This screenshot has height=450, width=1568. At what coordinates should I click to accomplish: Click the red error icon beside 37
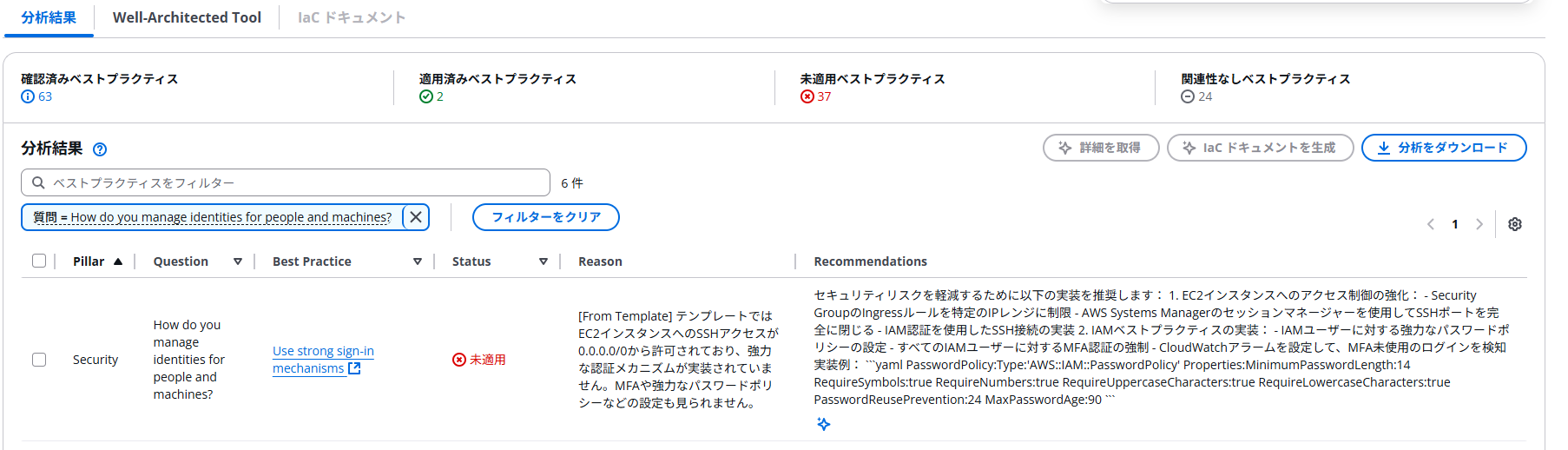tap(807, 96)
